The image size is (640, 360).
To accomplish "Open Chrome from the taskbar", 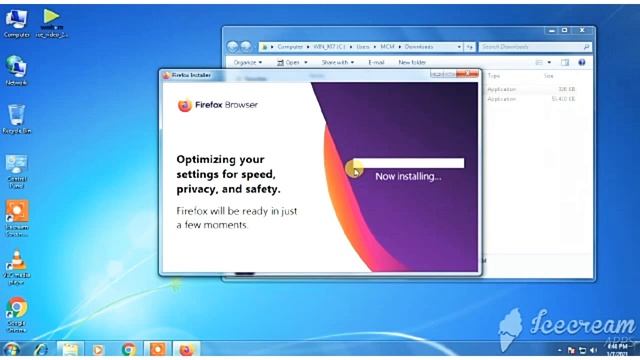I will [x=129, y=349].
